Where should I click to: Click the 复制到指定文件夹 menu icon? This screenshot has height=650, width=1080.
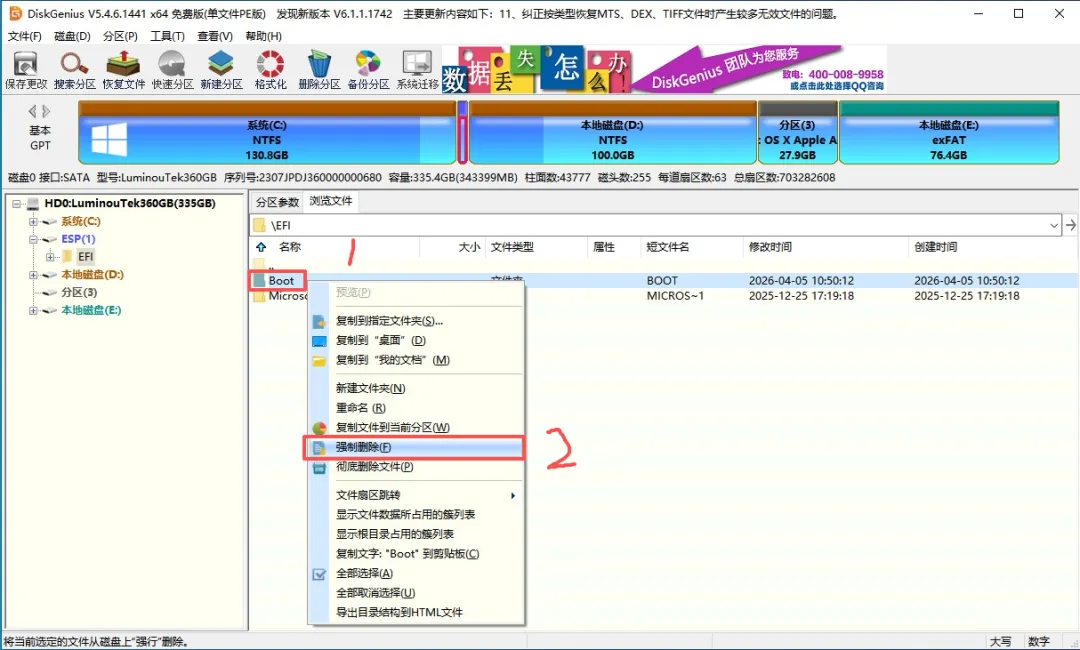click(x=319, y=321)
